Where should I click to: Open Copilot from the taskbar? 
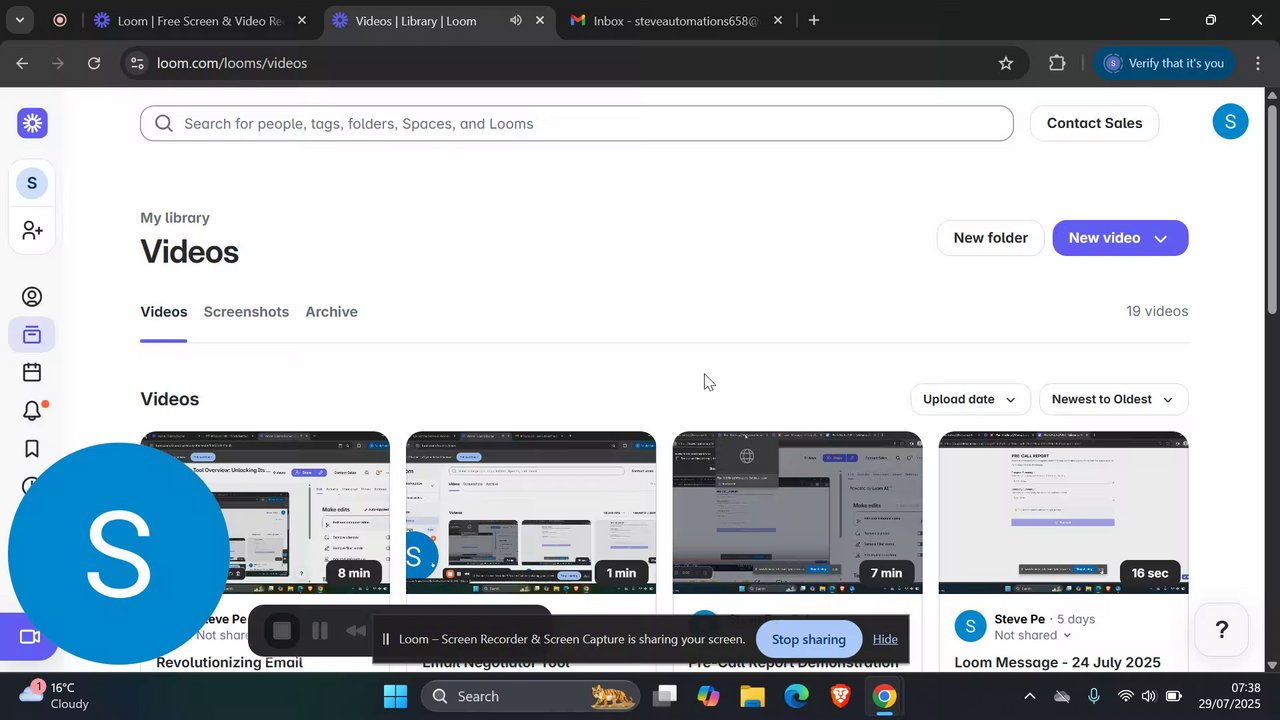coord(708,696)
